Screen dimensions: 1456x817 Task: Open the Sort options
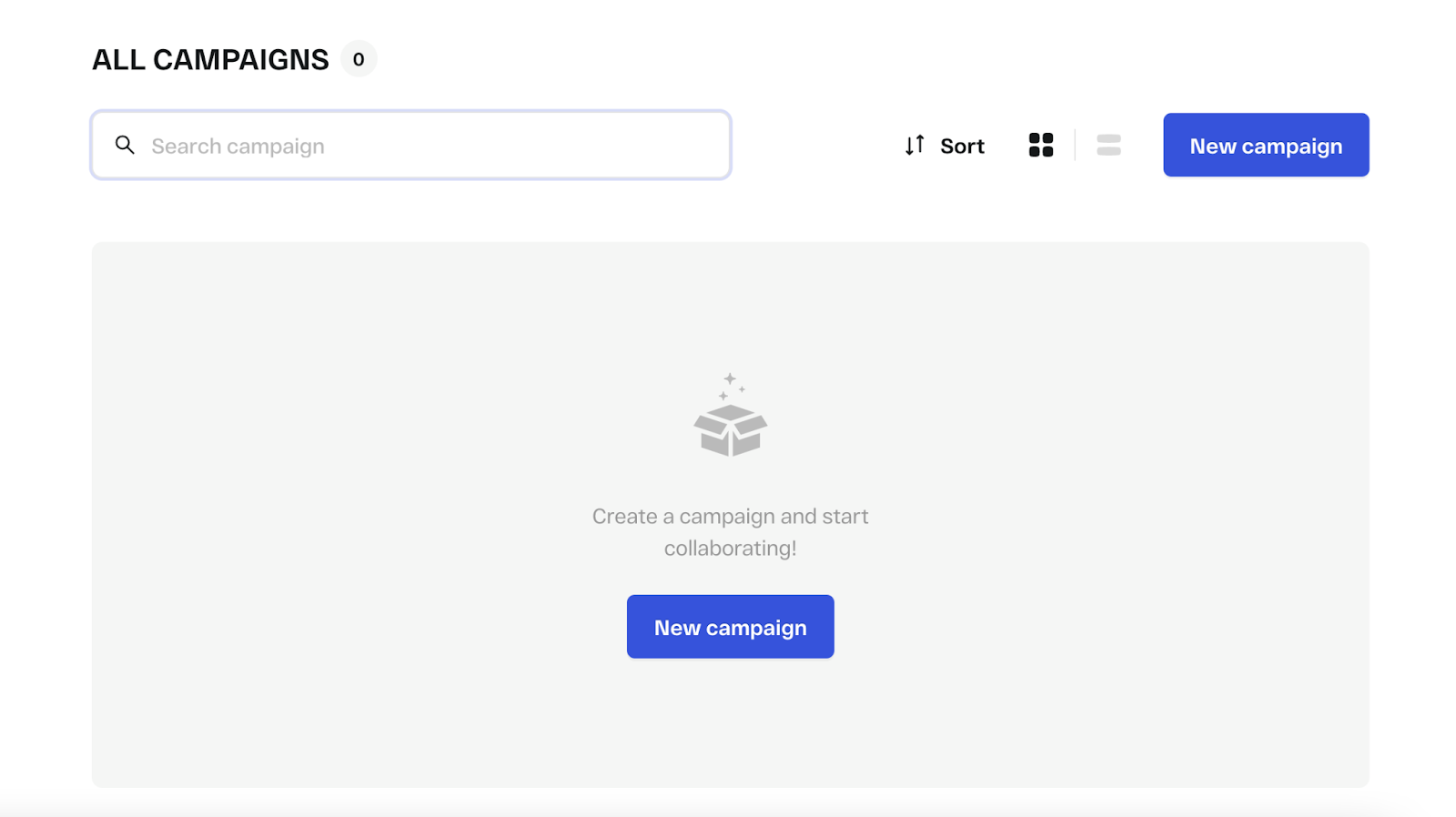945,146
